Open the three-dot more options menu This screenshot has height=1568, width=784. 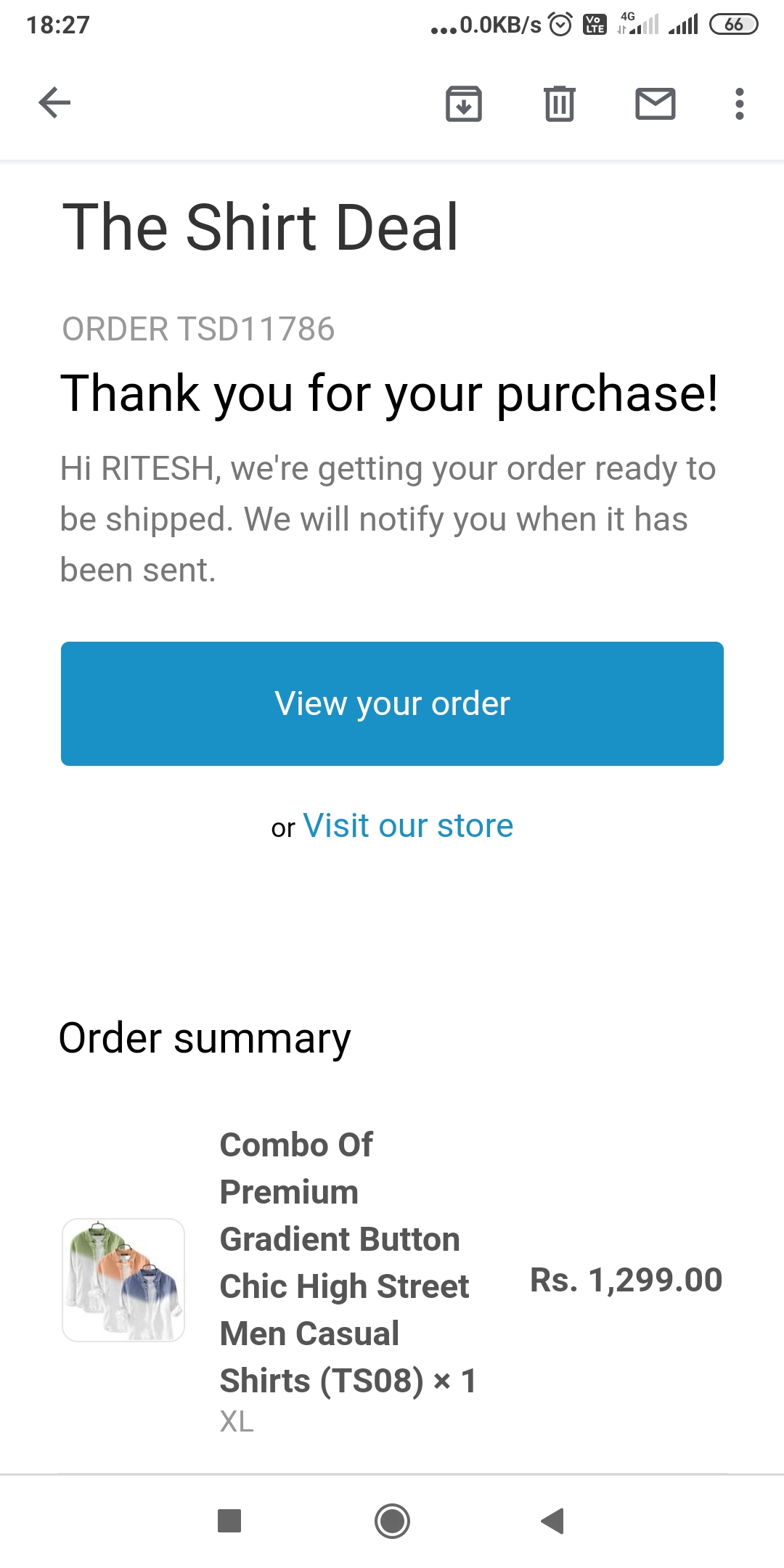(x=739, y=103)
